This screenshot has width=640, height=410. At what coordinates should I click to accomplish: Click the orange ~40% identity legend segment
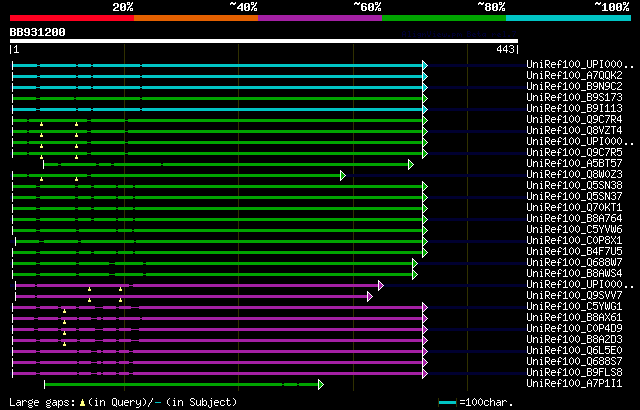[x=196, y=18]
